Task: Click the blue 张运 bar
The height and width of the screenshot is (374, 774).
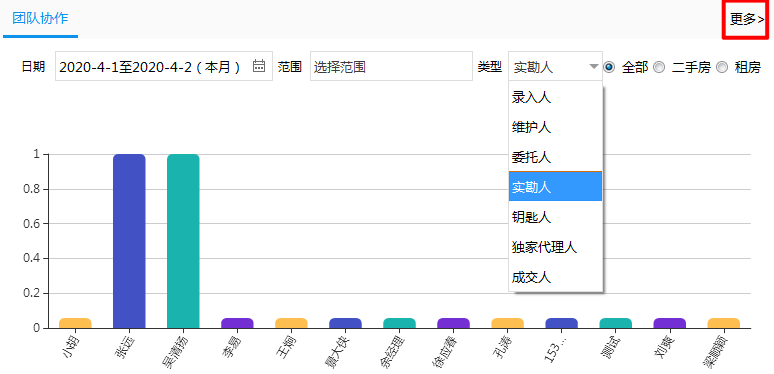Action: 129,241
